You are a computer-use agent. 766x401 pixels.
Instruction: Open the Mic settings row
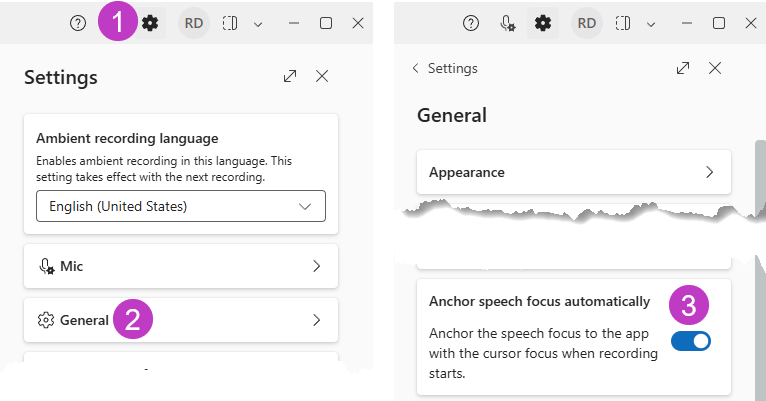point(181,266)
